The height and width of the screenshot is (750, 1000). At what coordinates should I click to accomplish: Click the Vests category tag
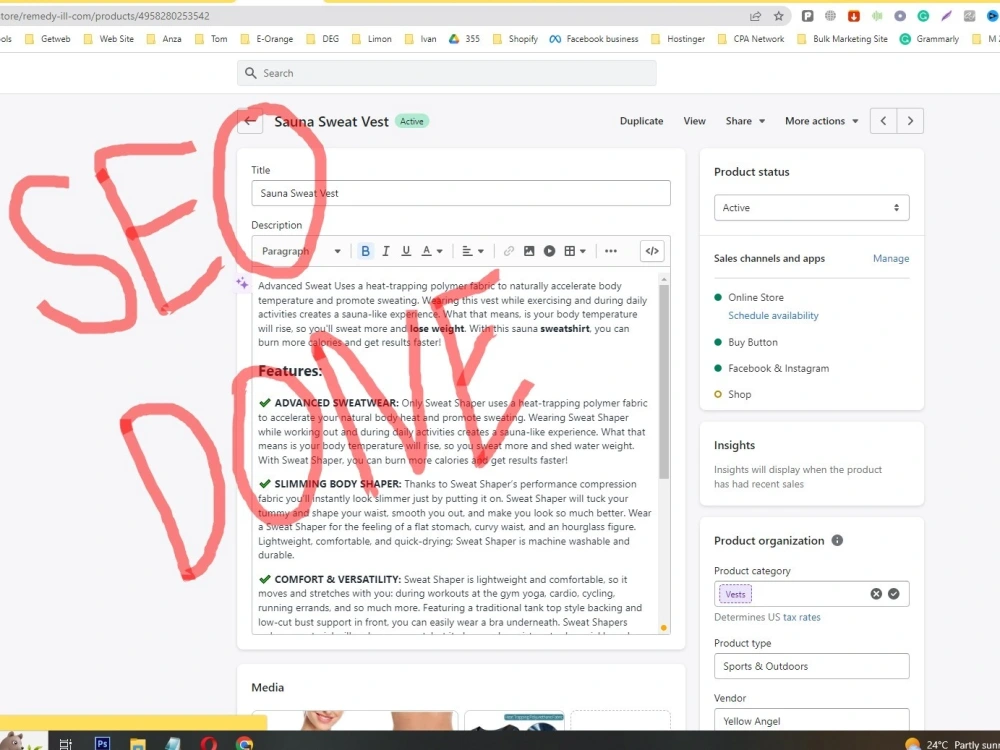click(x=735, y=594)
